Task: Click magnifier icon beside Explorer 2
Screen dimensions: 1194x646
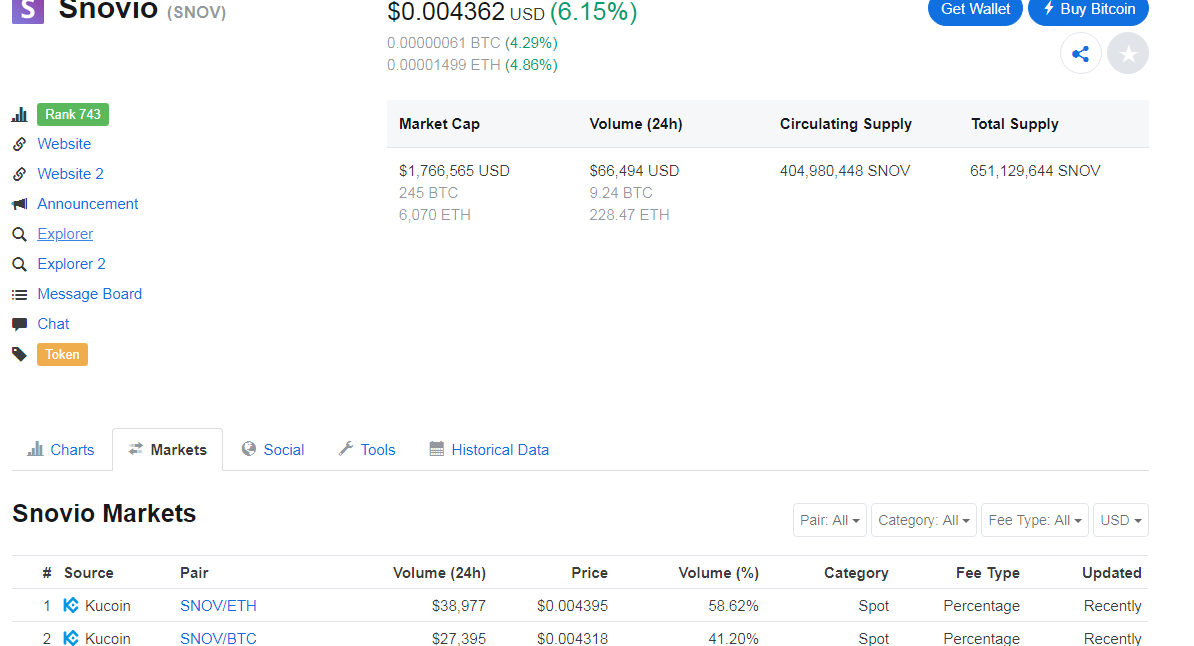Action: pyautogui.click(x=20, y=264)
